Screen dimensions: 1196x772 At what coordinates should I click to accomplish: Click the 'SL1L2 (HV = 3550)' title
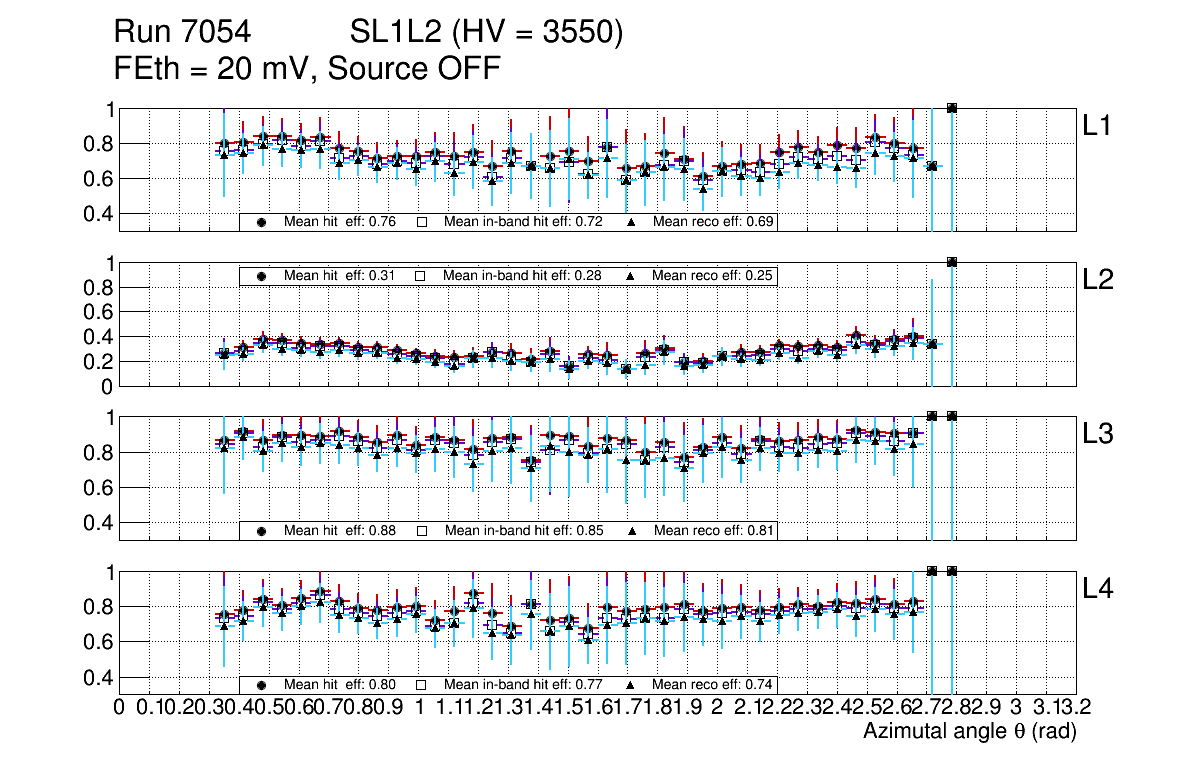486,33
